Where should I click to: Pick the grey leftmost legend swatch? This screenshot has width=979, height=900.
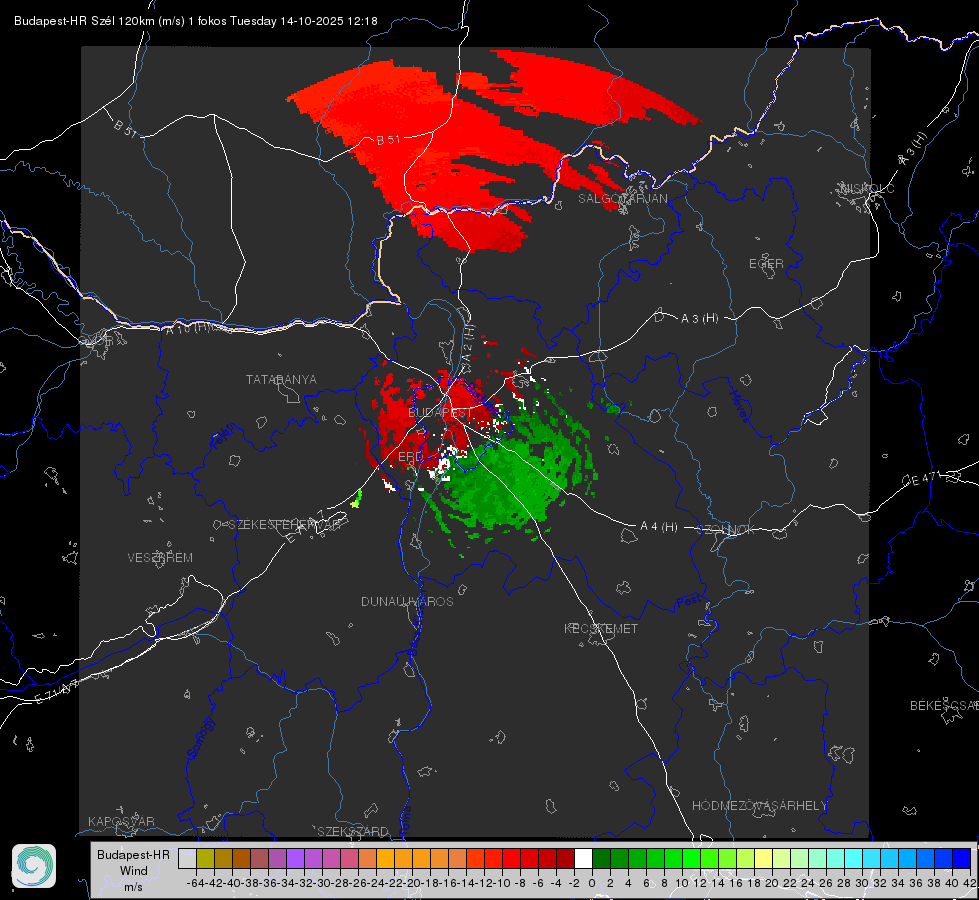point(187,858)
